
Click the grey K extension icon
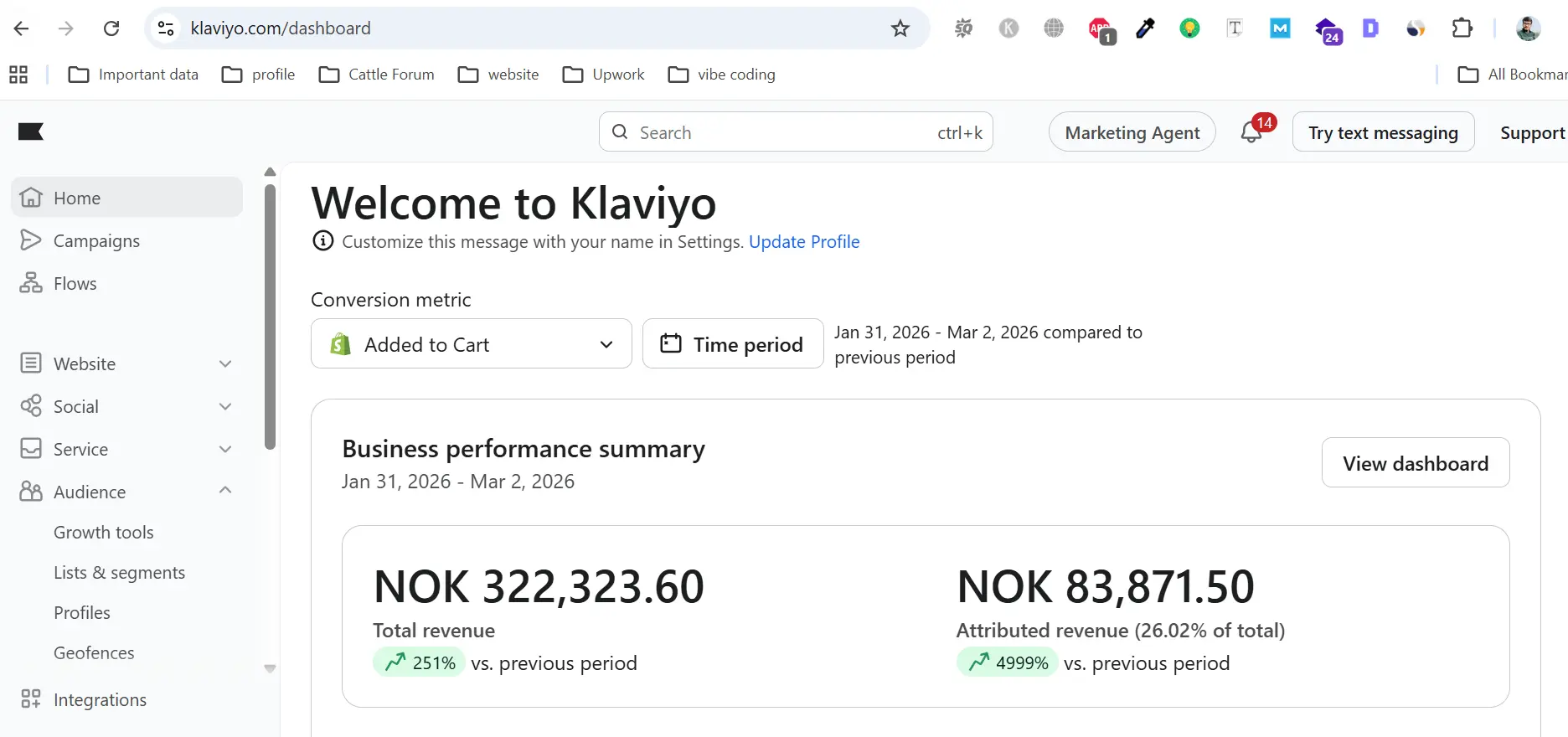[1008, 28]
